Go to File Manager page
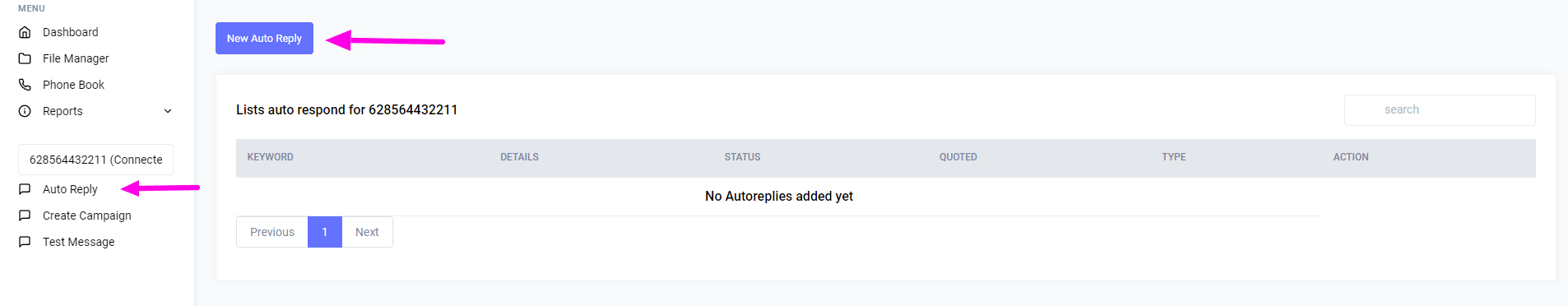The height and width of the screenshot is (306, 1568). 76,58
